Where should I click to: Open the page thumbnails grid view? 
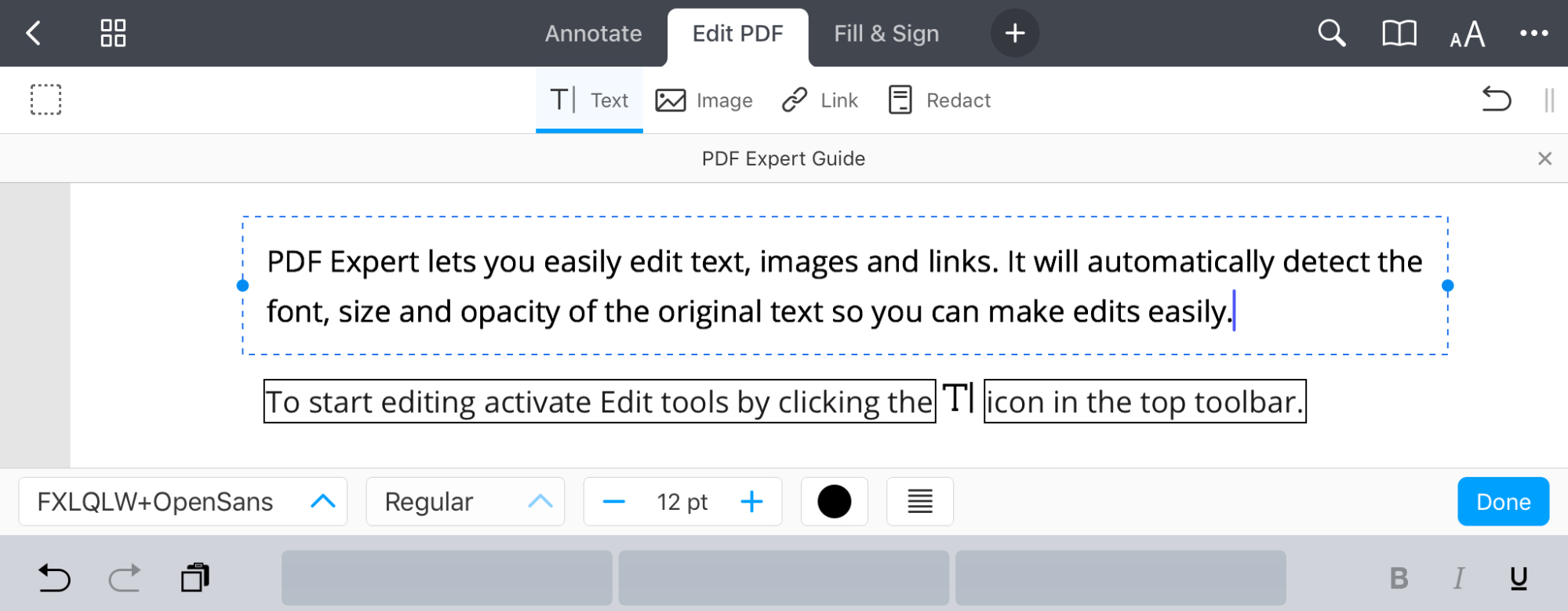coord(113,33)
